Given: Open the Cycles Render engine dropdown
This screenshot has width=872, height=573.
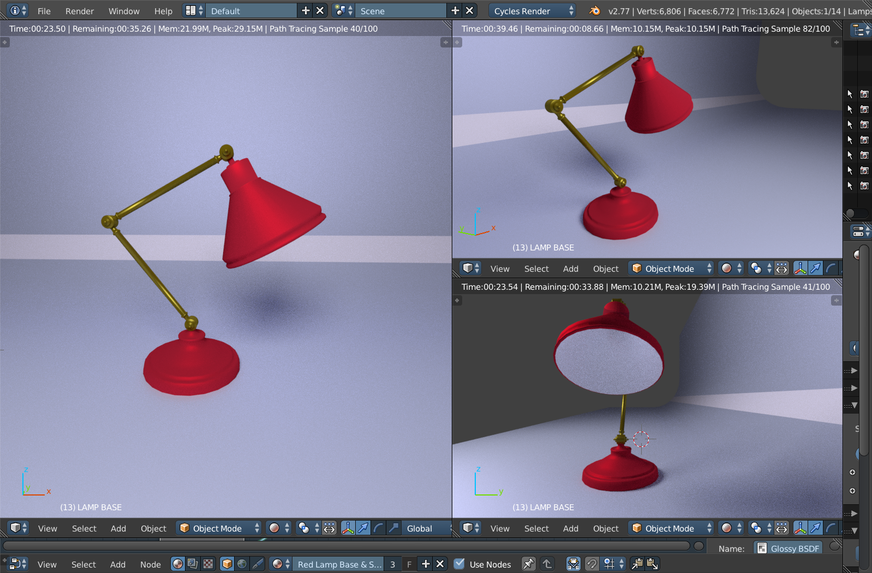Looking at the screenshot, I should pyautogui.click(x=533, y=10).
